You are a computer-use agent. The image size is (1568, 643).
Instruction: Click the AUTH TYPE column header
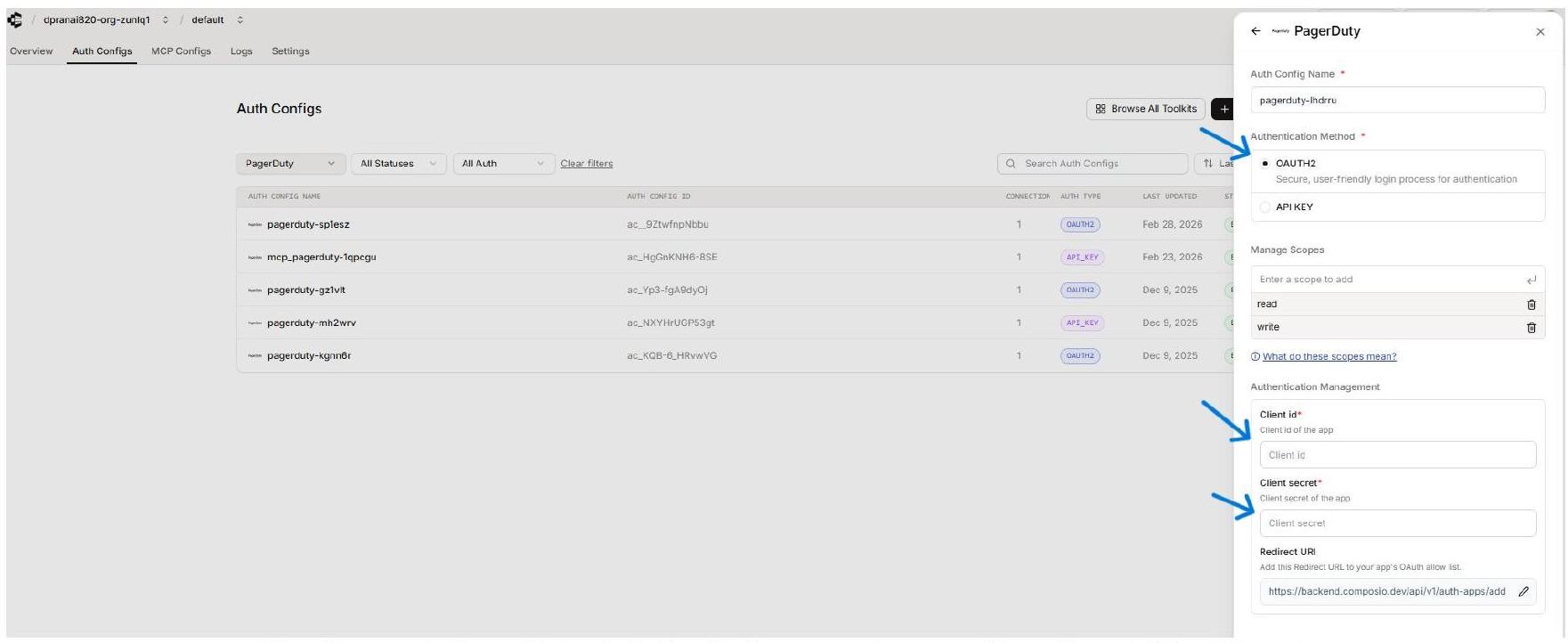pyautogui.click(x=1081, y=197)
